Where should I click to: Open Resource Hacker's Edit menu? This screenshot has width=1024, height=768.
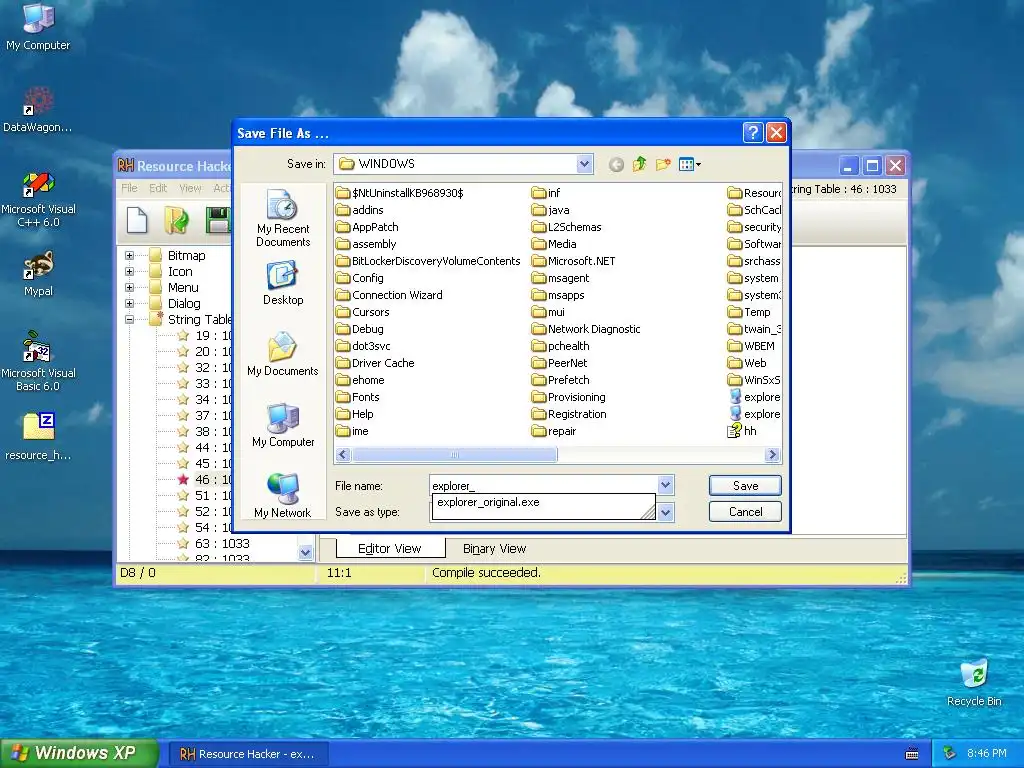[158, 188]
